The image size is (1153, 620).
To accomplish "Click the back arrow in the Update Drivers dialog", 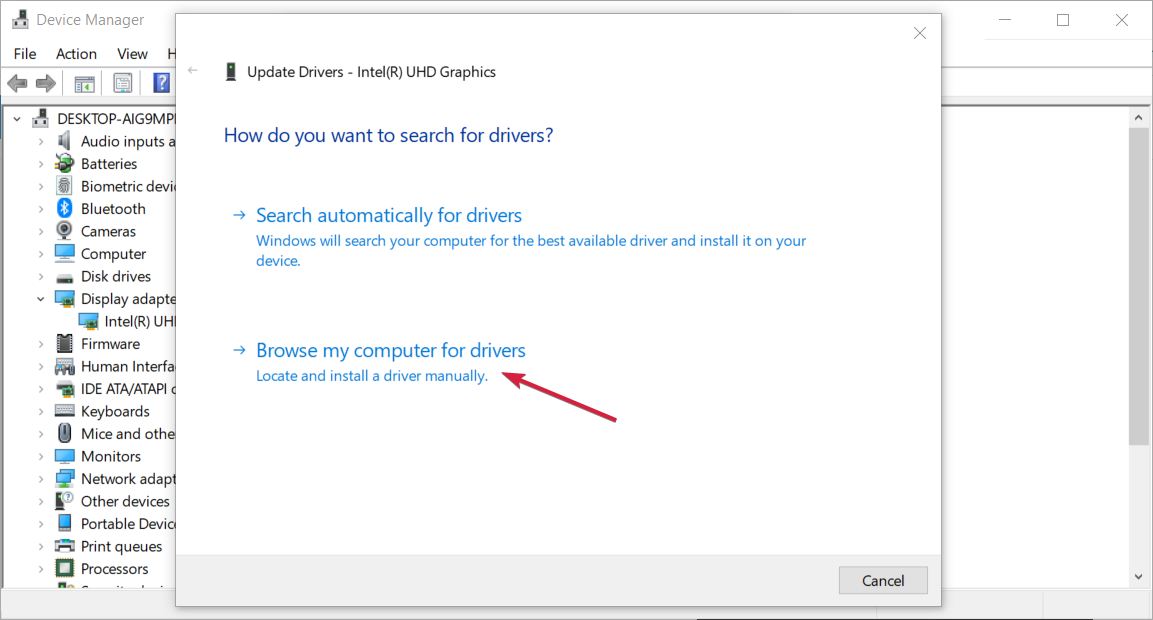I will [x=192, y=71].
